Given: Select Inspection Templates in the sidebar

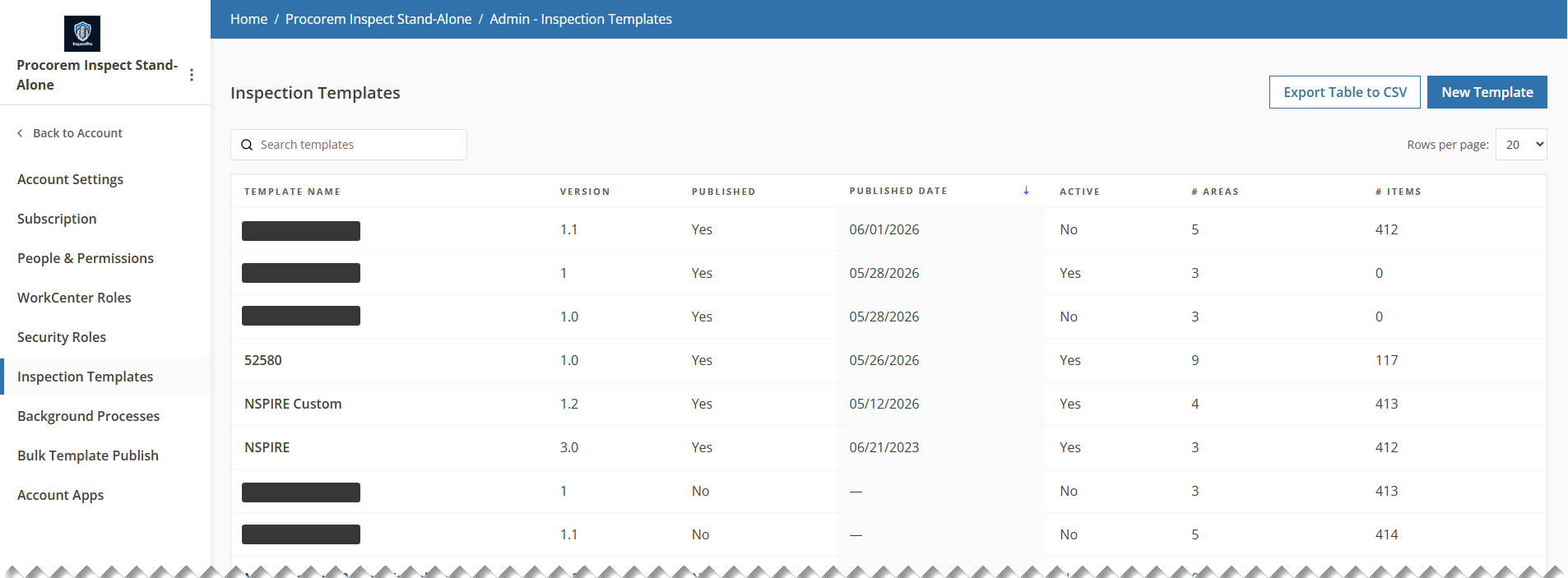Looking at the screenshot, I should pyautogui.click(x=85, y=377).
